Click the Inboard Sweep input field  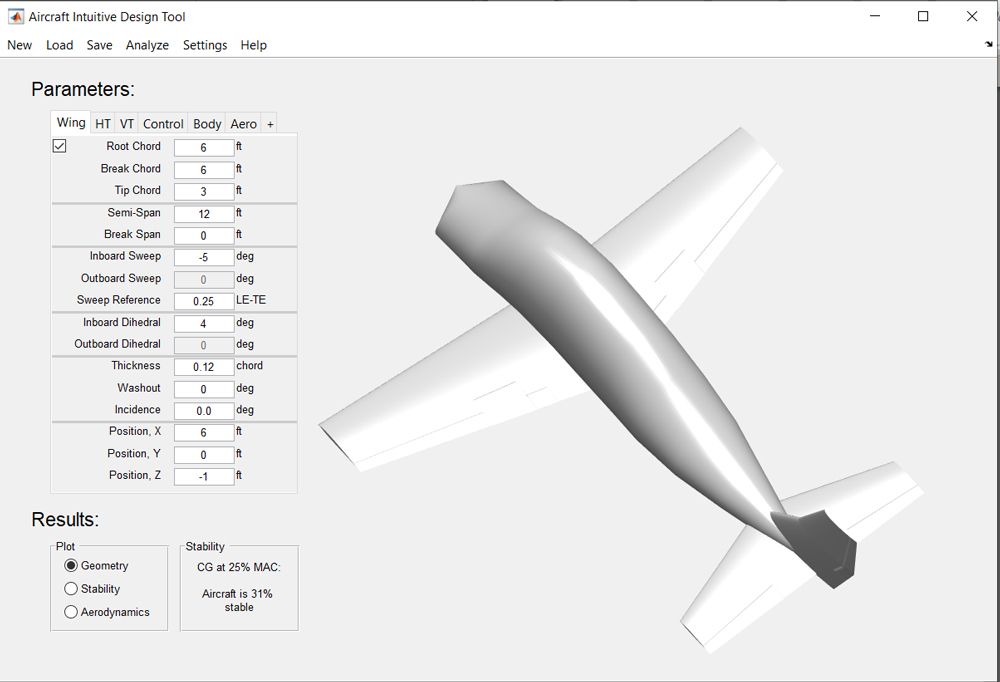pyautogui.click(x=204, y=257)
